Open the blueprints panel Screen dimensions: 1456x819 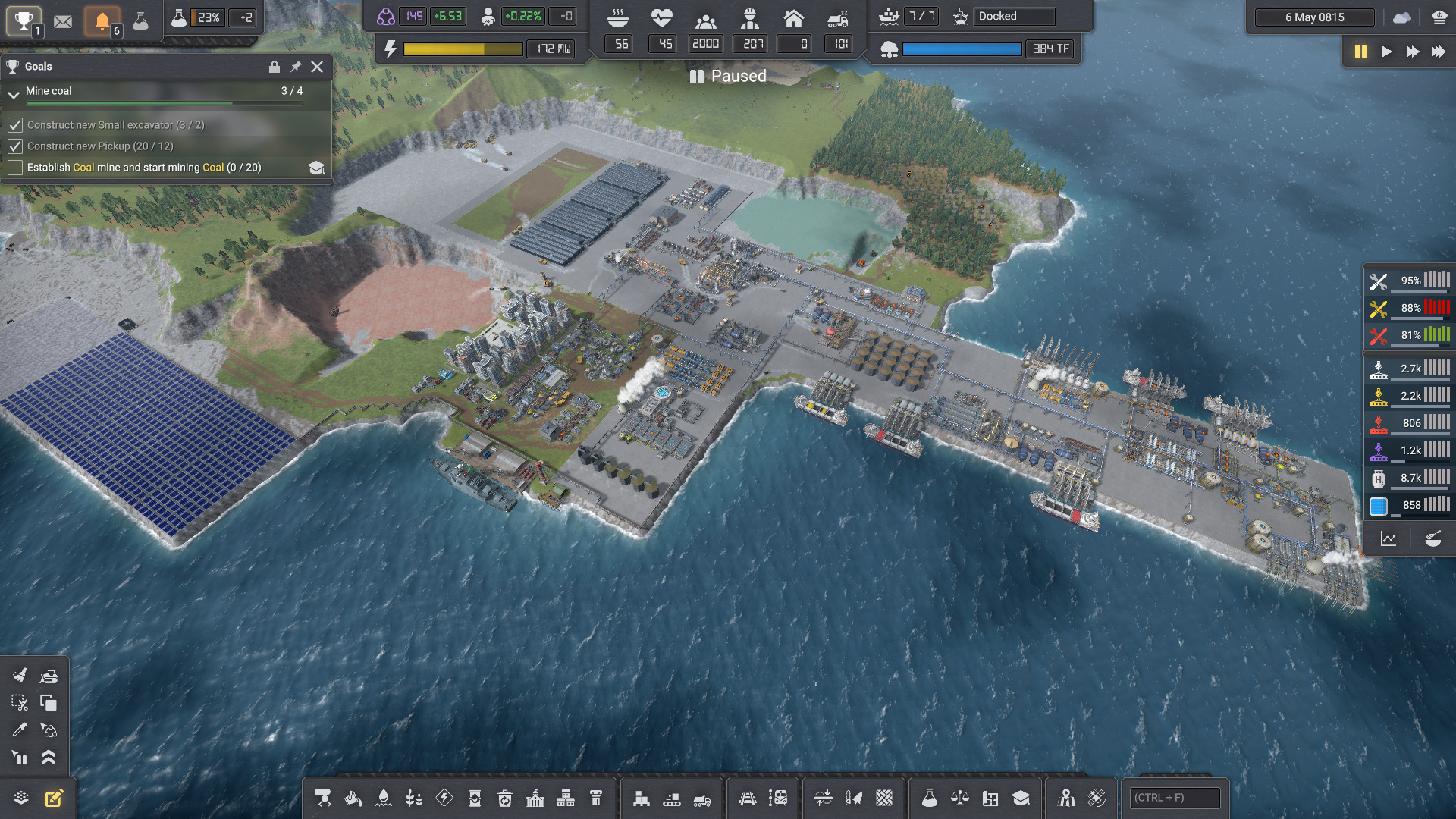pyautogui.click(x=990, y=798)
